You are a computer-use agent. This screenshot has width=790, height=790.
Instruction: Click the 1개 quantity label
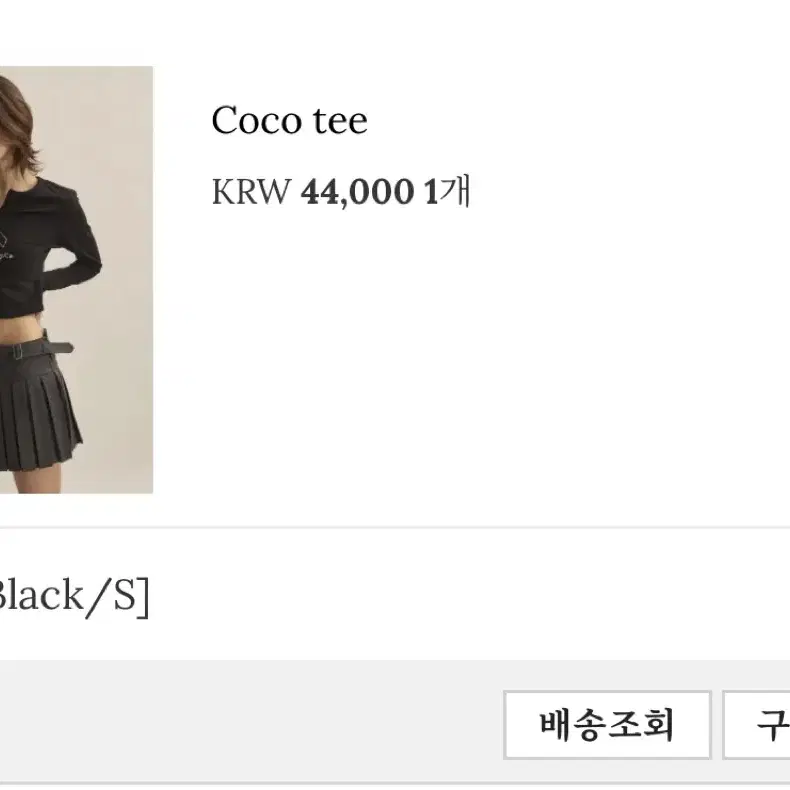tap(447, 191)
